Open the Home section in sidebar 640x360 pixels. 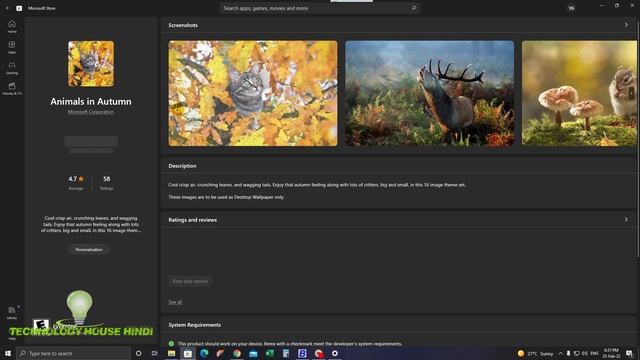(12, 26)
